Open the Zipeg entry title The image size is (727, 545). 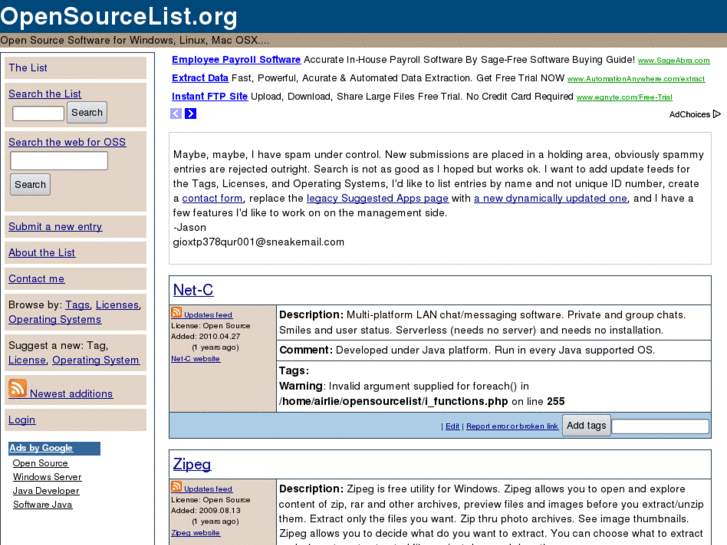click(x=192, y=464)
